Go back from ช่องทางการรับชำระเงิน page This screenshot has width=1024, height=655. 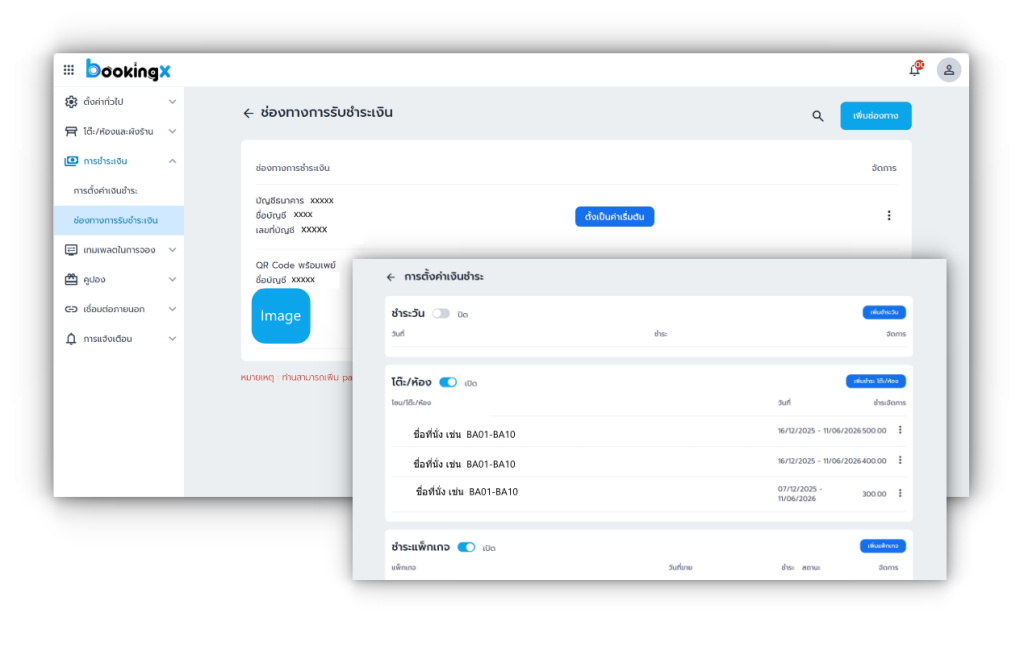[248, 113]
